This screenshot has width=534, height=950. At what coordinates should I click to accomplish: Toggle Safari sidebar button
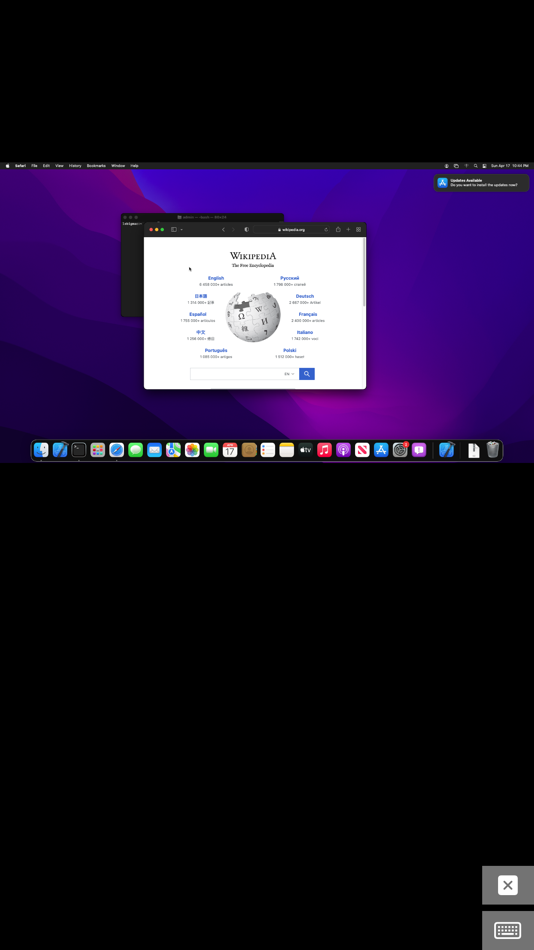[174, 230]
